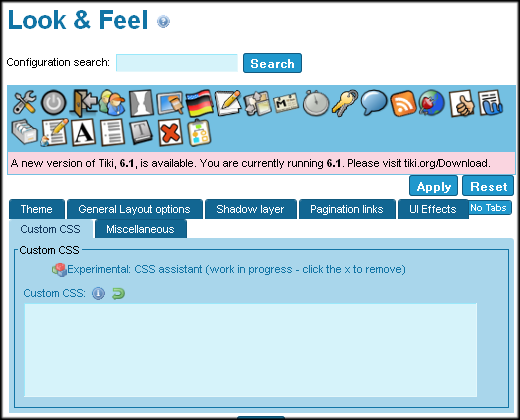The image size is (520, 420).
Task: Click the keys Security icon
Action: 345,103
